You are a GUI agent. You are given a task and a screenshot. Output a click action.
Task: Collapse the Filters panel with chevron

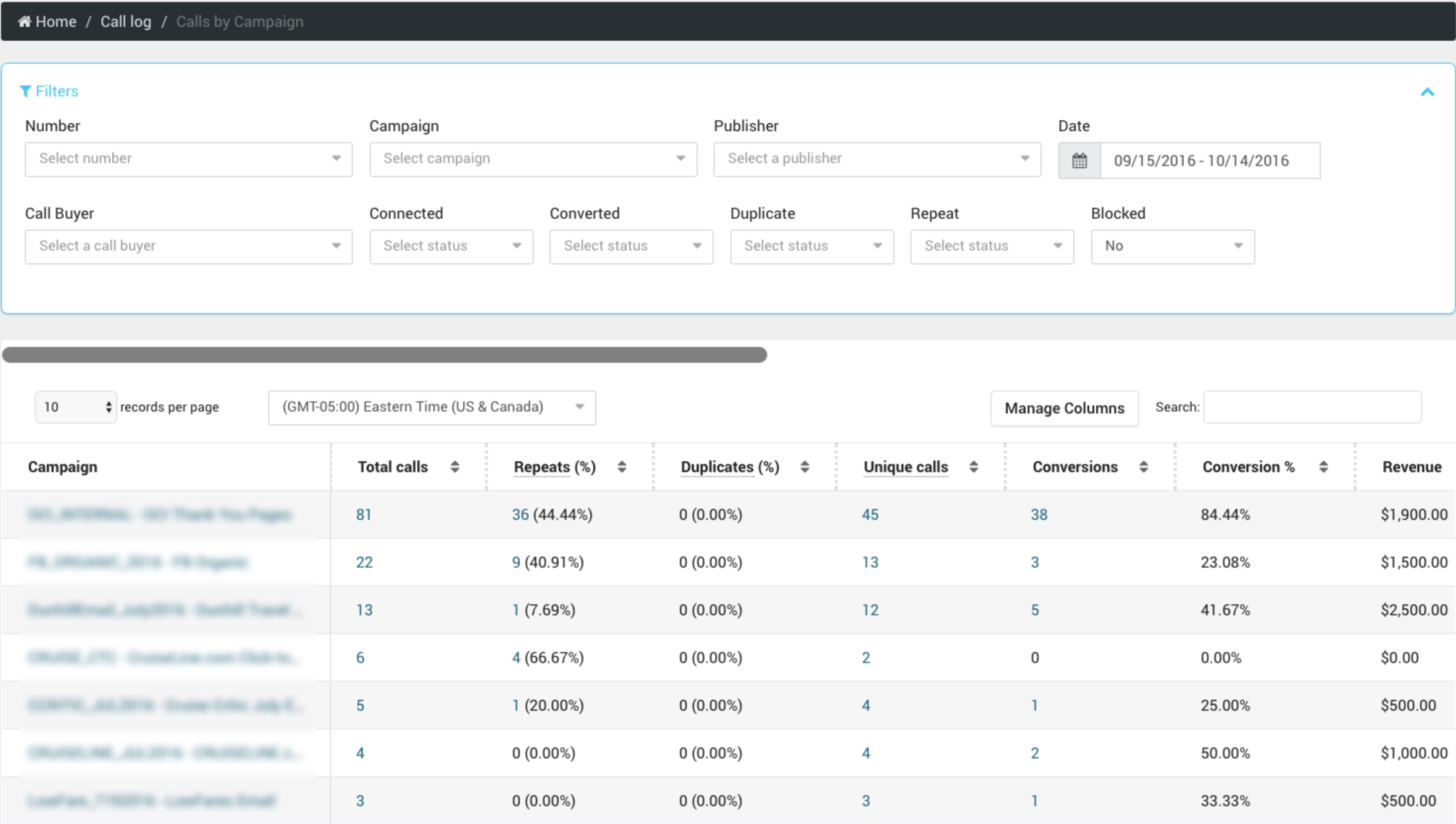(1427, 91)
